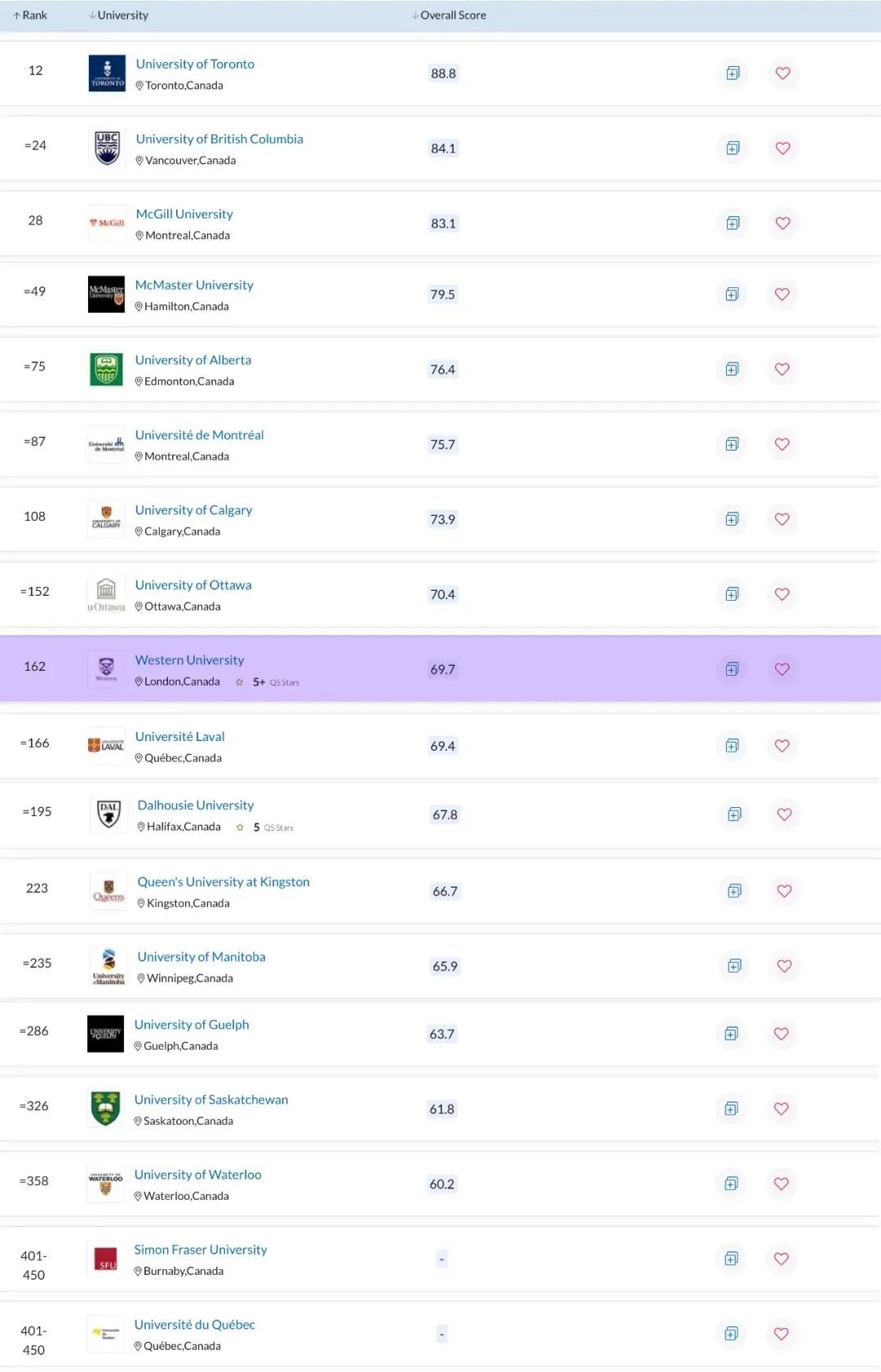Click Western University 5+ QS Stars badge

(x=268, y=682)
